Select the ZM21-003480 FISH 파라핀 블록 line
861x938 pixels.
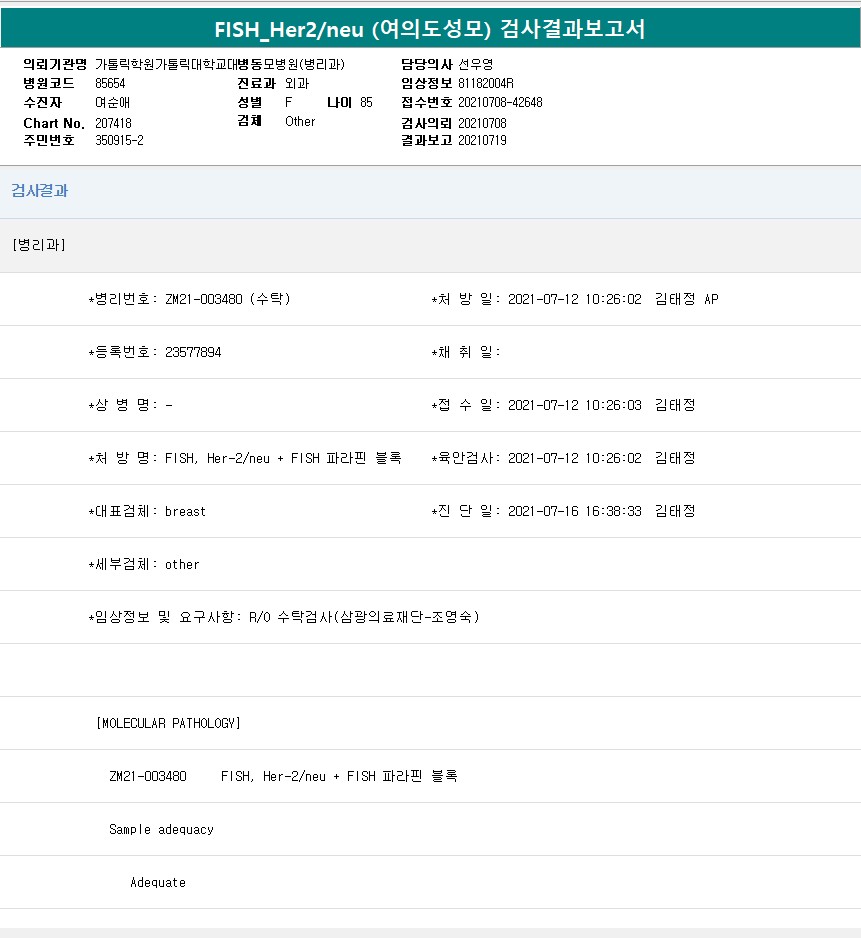pyautogui.click(x=283, y=776)
